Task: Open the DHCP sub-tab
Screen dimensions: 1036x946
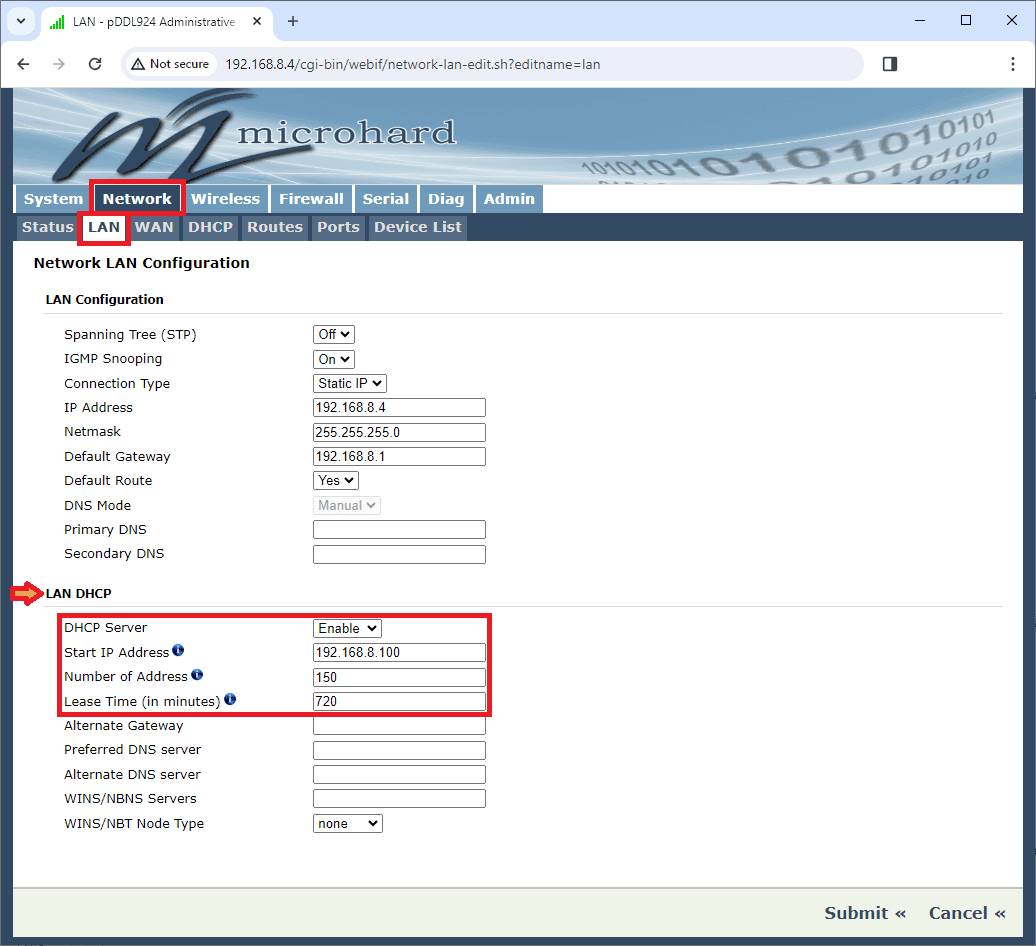Action: [x=210, y=227]
